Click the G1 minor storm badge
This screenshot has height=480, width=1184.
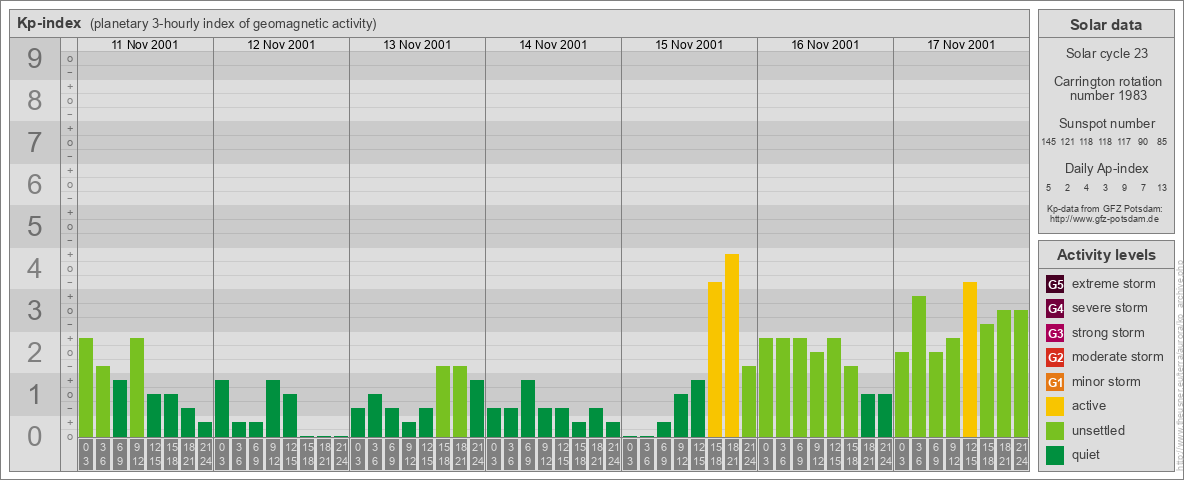(x=1055, y=382)
